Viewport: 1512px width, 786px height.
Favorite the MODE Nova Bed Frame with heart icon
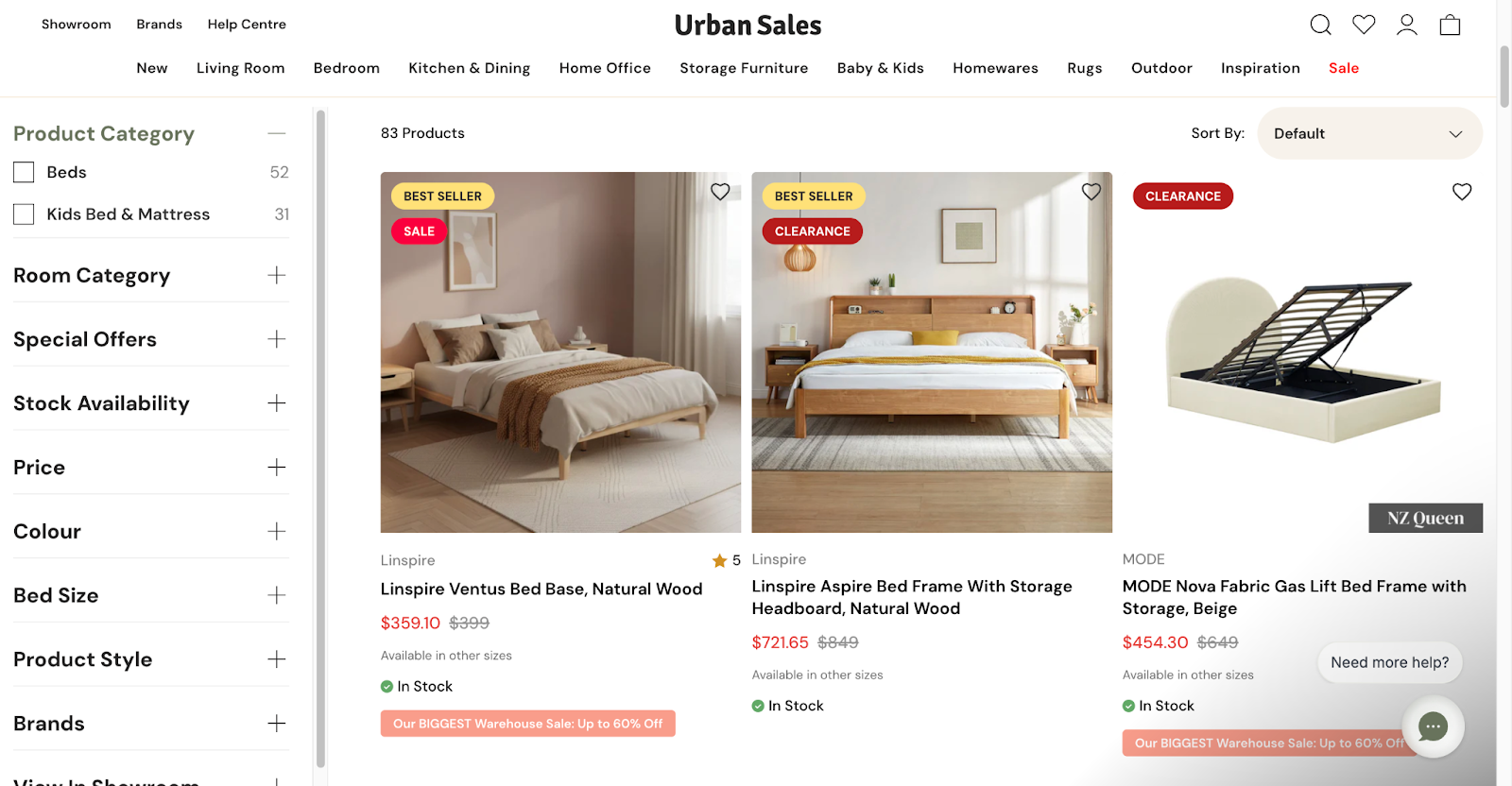[x=1461, y=191]
